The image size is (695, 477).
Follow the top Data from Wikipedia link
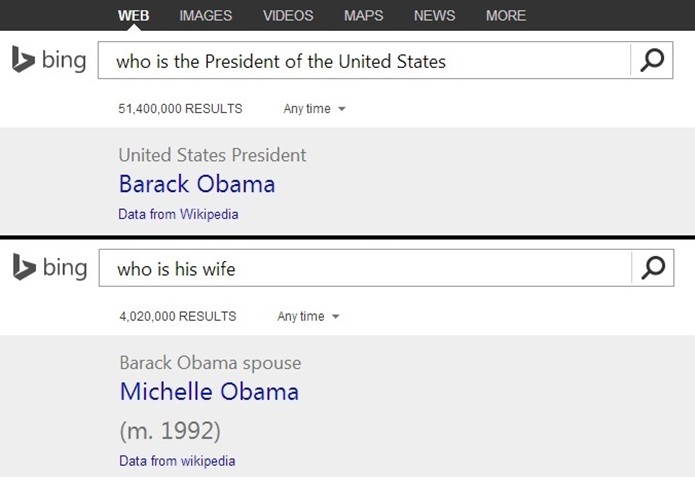[x=178, y=214]
